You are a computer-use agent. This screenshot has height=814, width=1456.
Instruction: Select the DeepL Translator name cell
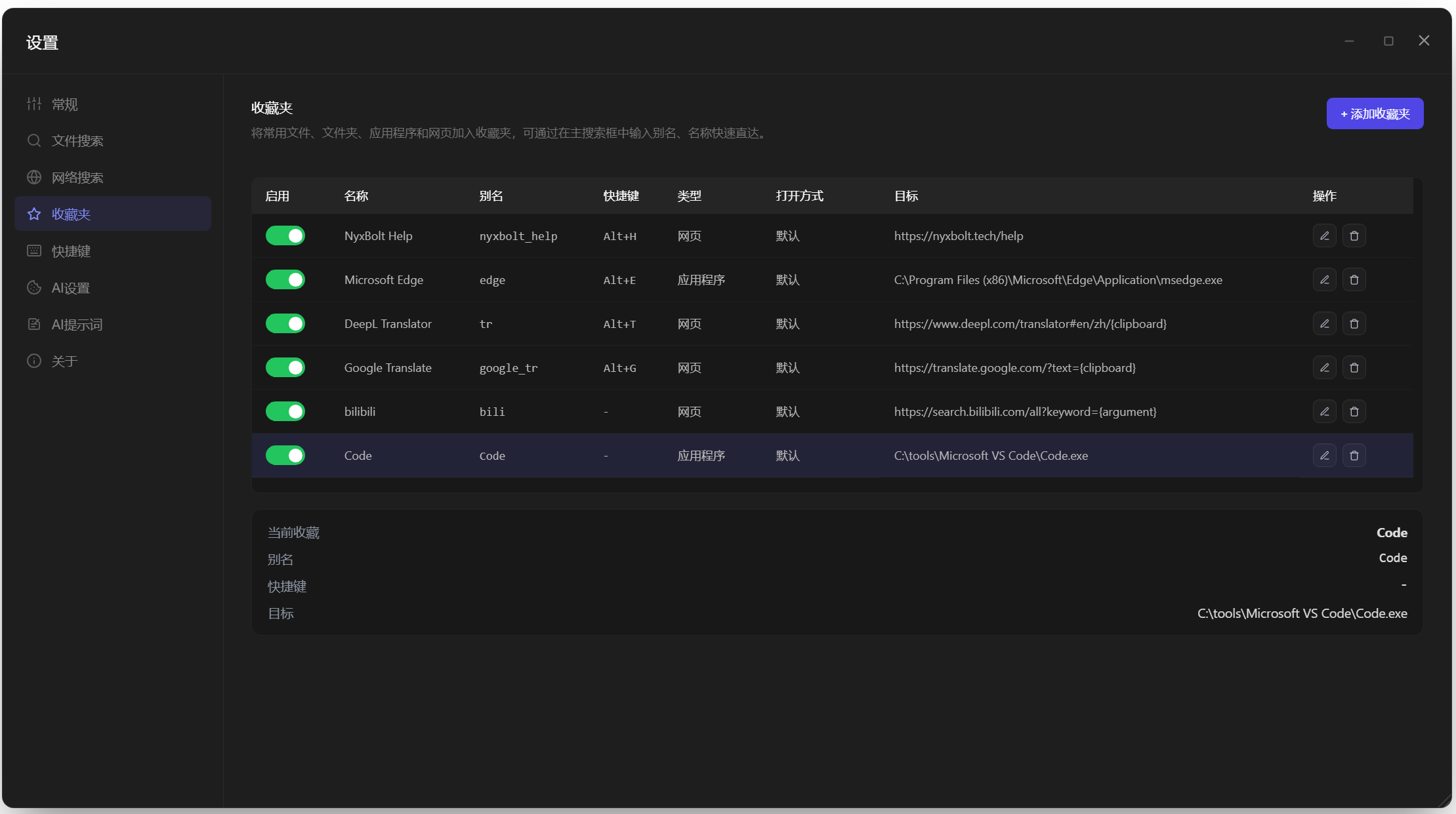click(x=388, y=323)
